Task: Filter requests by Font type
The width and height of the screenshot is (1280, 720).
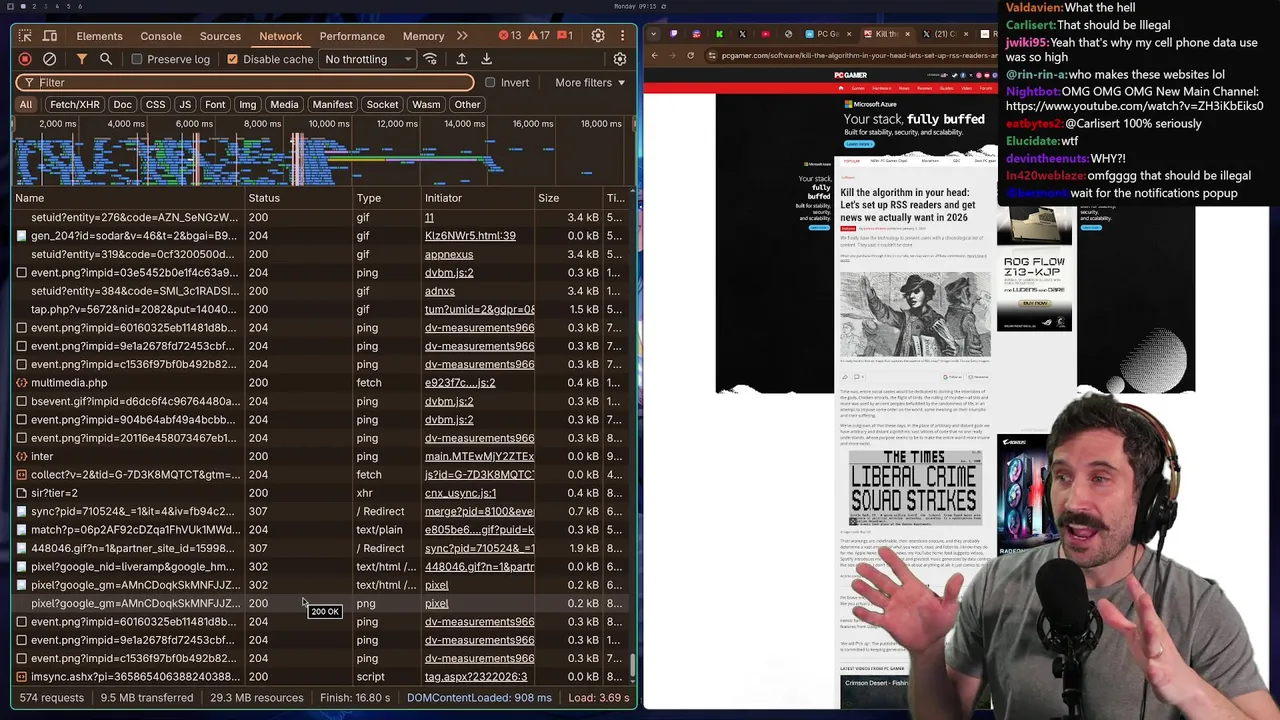Action: [215, 104]
